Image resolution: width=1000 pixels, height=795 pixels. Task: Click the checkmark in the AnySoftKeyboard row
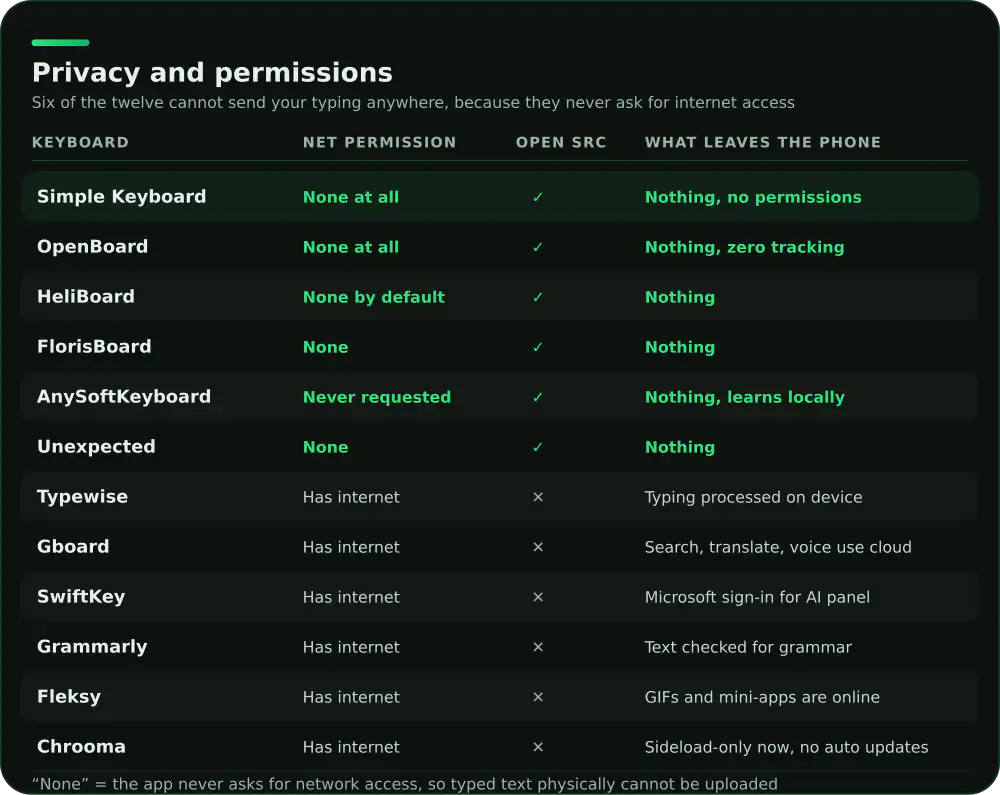pyautogui.click(x=538, y=397)
